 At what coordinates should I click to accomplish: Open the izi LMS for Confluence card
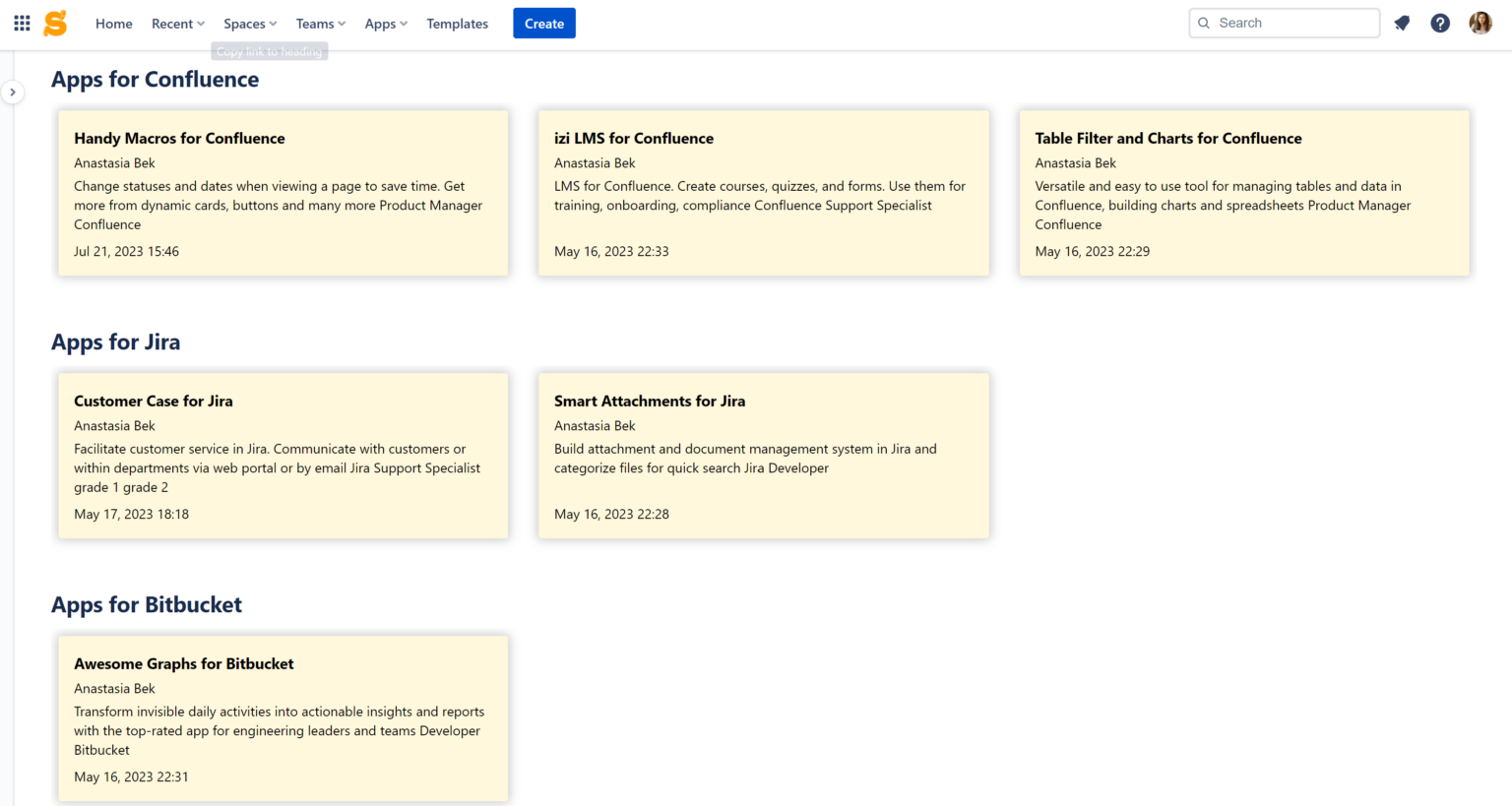click(763, 193)
